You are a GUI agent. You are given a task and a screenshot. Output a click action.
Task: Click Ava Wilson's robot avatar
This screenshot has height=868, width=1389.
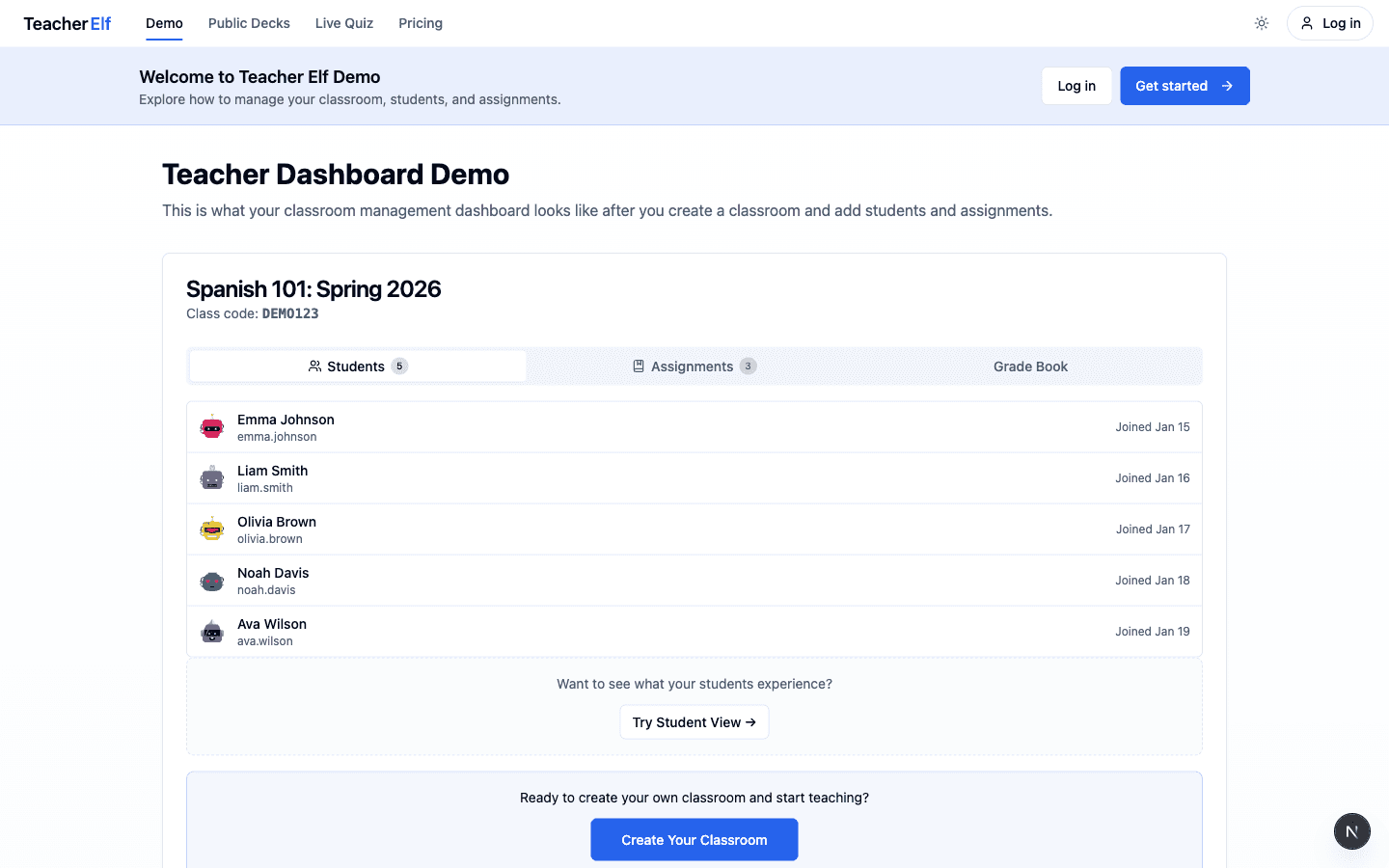pyautogui.click(x=212, y=632)
